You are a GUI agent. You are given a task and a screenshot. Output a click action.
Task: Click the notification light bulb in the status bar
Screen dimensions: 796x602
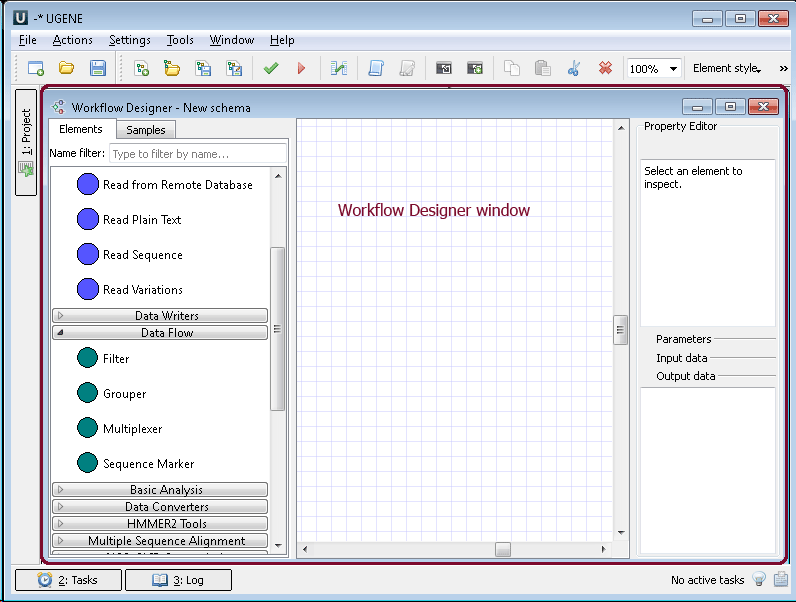tap(758, 579)
